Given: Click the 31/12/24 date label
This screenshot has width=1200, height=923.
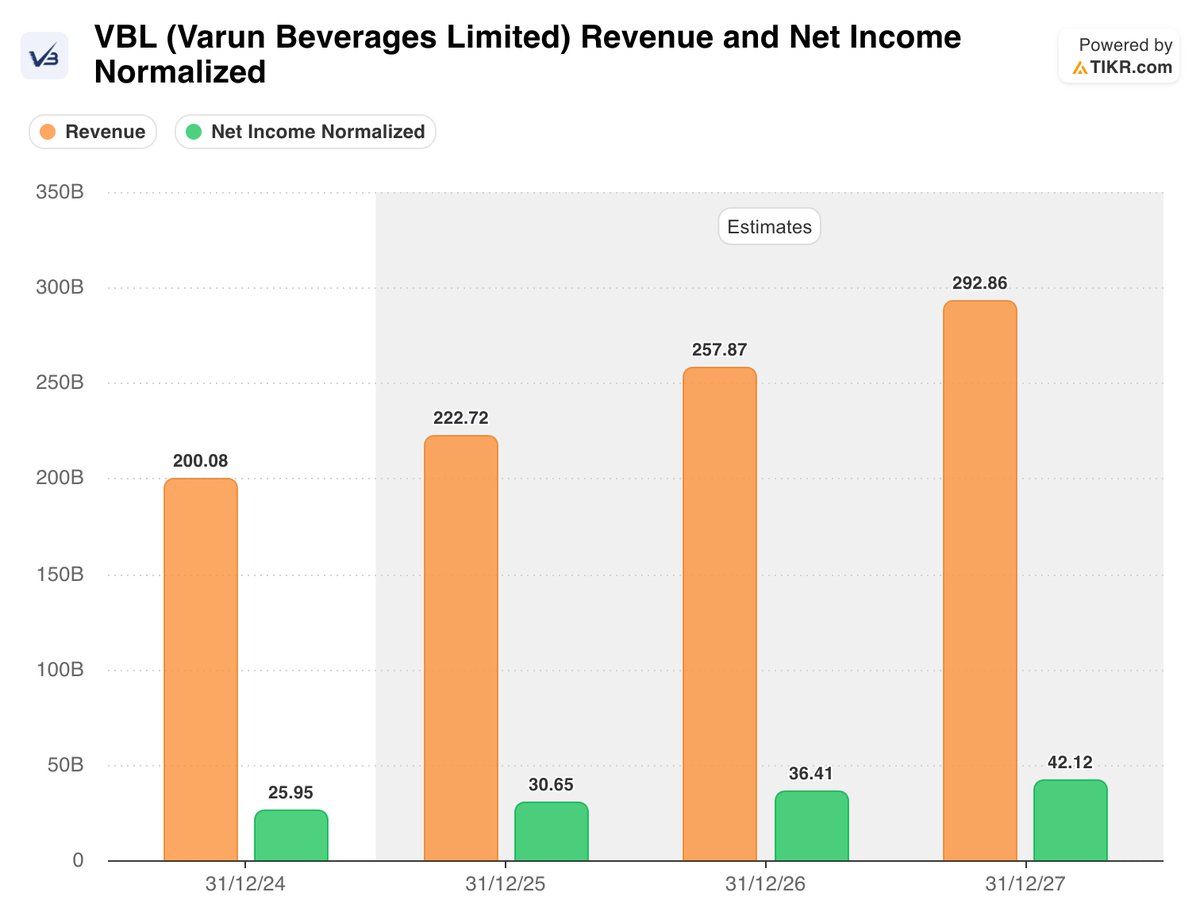Looking at the screenshot, I should (246, 884).
